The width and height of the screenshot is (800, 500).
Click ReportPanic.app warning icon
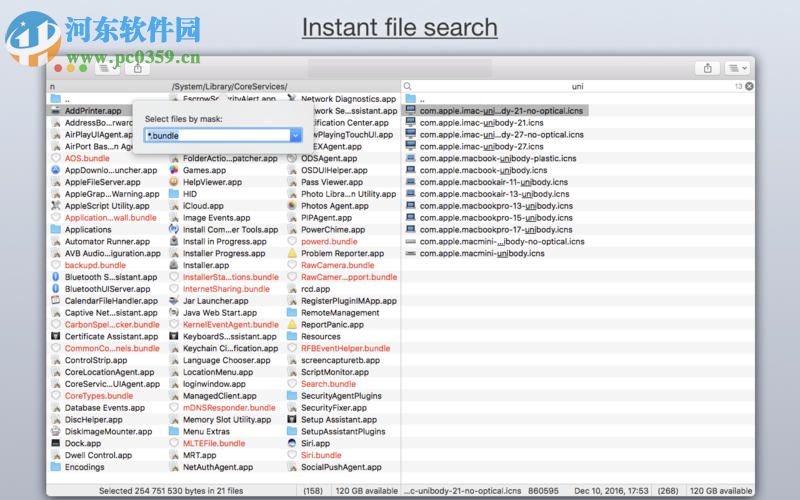click(x=292, y=324)
